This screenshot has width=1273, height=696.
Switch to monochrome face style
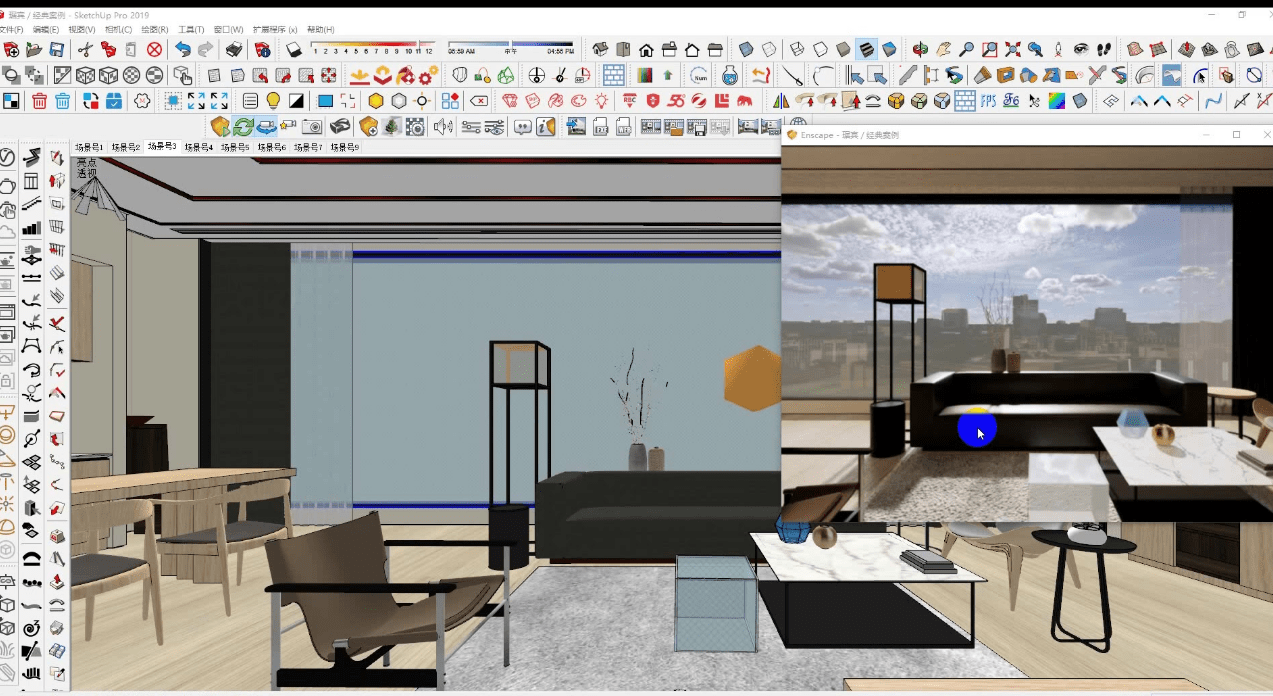point(889,49)
